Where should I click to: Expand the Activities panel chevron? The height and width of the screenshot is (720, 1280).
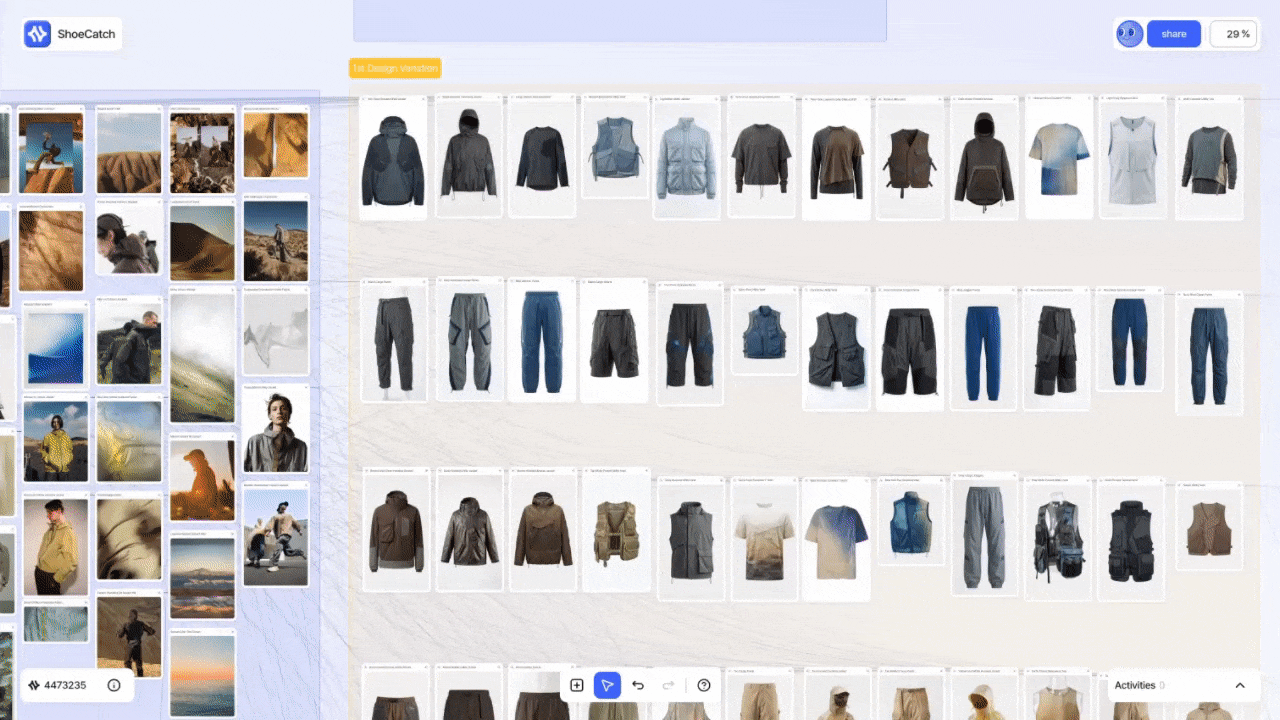click(1240, 685)
